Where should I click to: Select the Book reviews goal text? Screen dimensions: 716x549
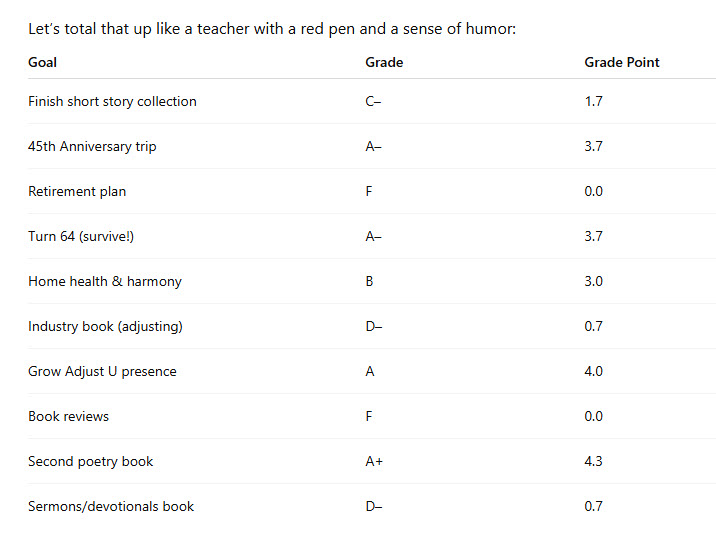(x=68, y=416)
